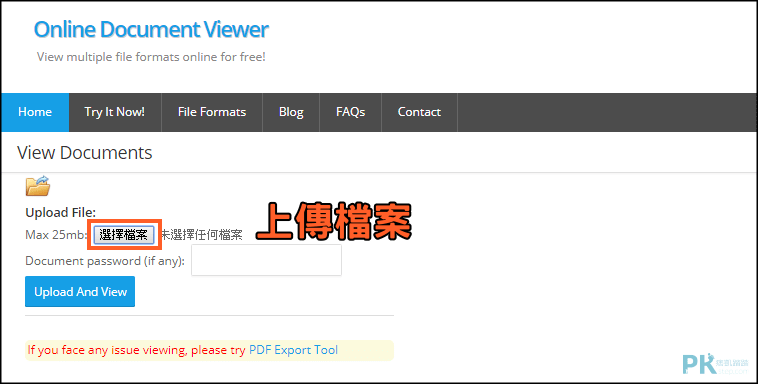The height and width of the screenshot is (384, 758).
Task: Click the open folder upload icon
Action: (x=38, y=186)
